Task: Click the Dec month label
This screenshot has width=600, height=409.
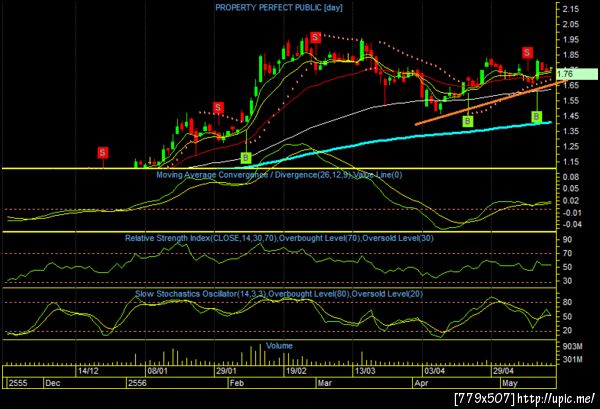Action: point(52,383)
